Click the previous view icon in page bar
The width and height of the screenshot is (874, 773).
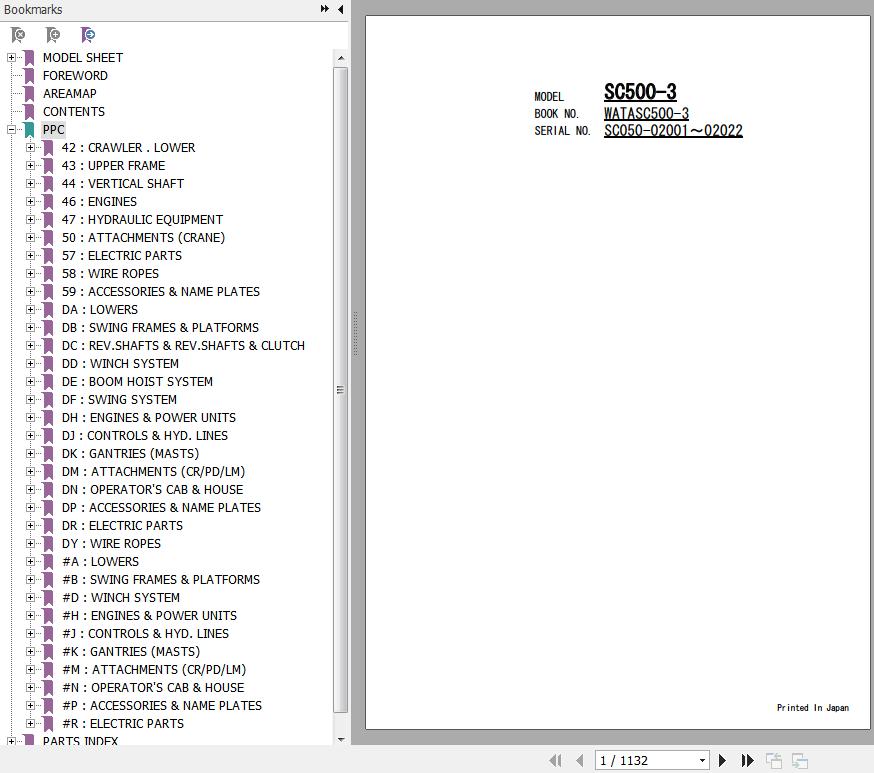click(774, 760)
